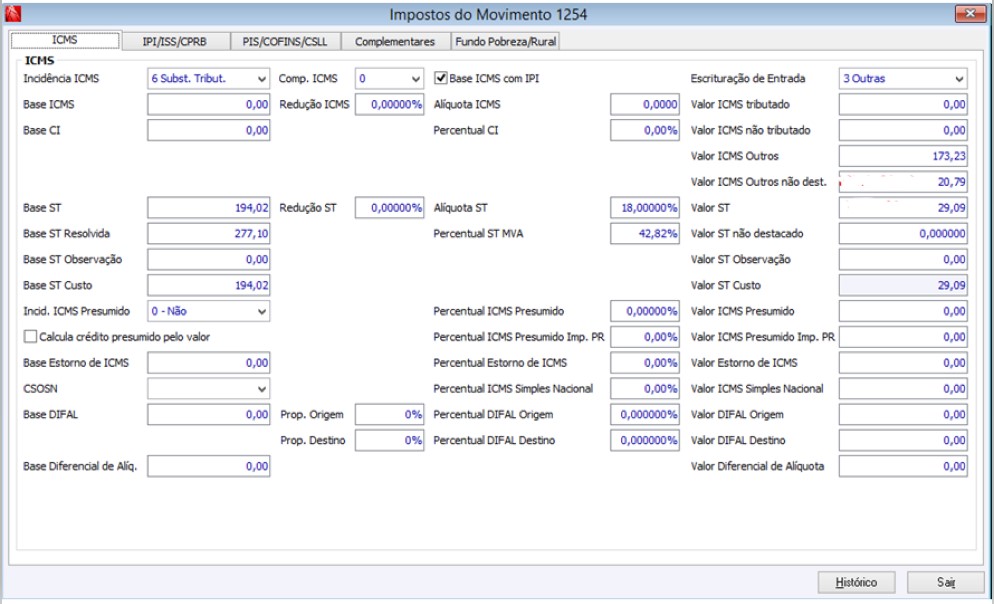The height and width of the screenshot is (604, 994).
Task: Open the Fundo Pobreza/Rural tab
Action: (x=505, y=41)
